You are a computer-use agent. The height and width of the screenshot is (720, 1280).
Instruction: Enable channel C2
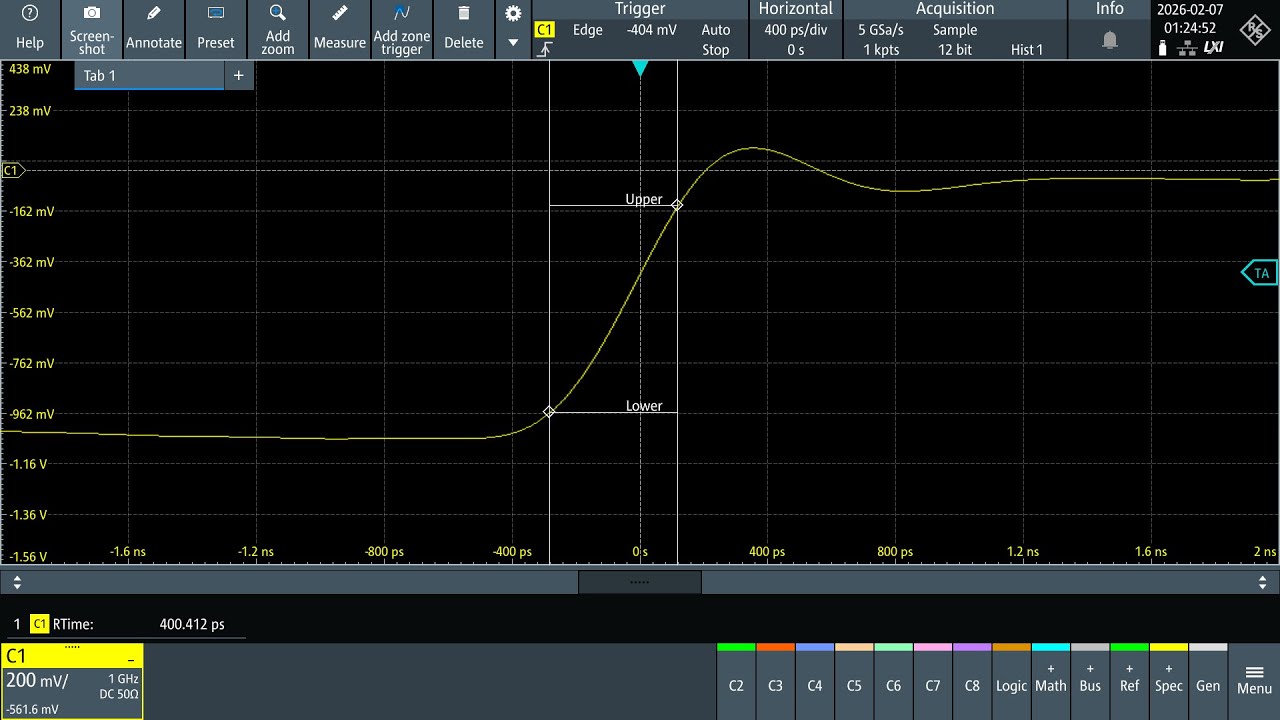(x=736, y=681)
